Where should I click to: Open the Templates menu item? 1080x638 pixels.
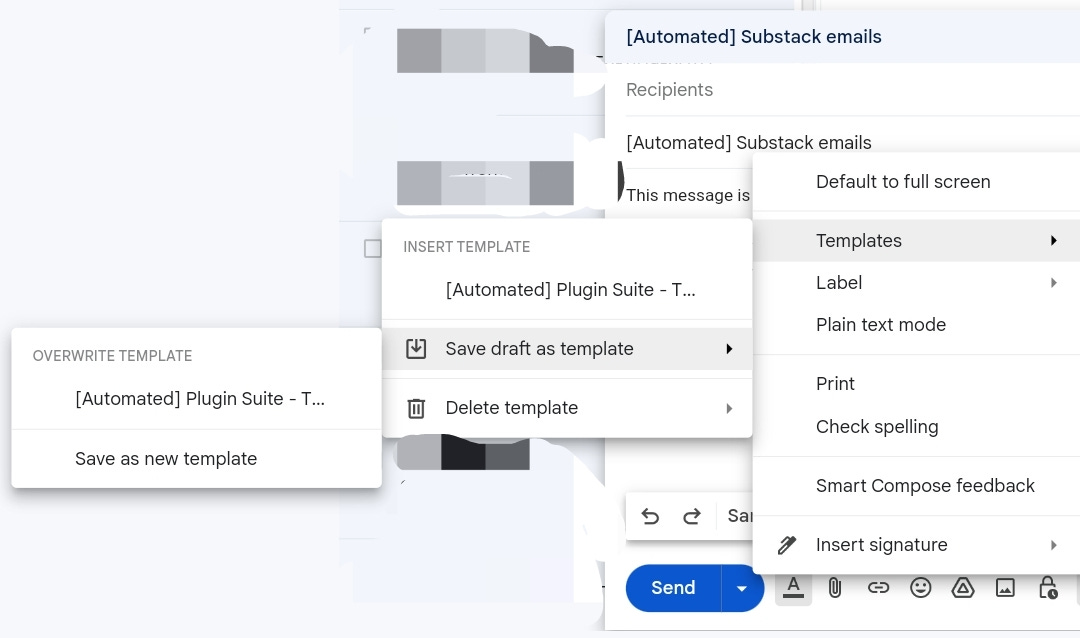pos(916,240)
